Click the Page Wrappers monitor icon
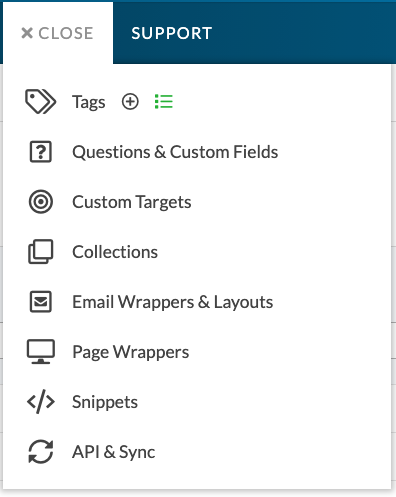Image resolution: width=396 pixels, height=497 pixels. [x=41, y=352]
